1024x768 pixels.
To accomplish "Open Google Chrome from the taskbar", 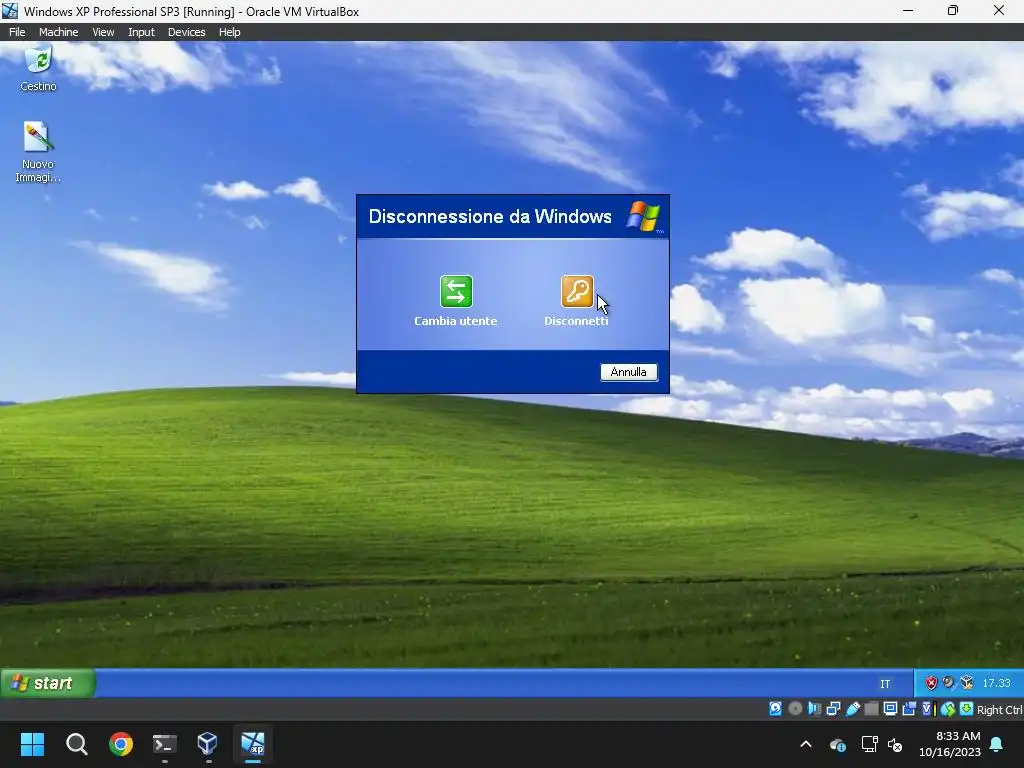I will click(121, 744).
